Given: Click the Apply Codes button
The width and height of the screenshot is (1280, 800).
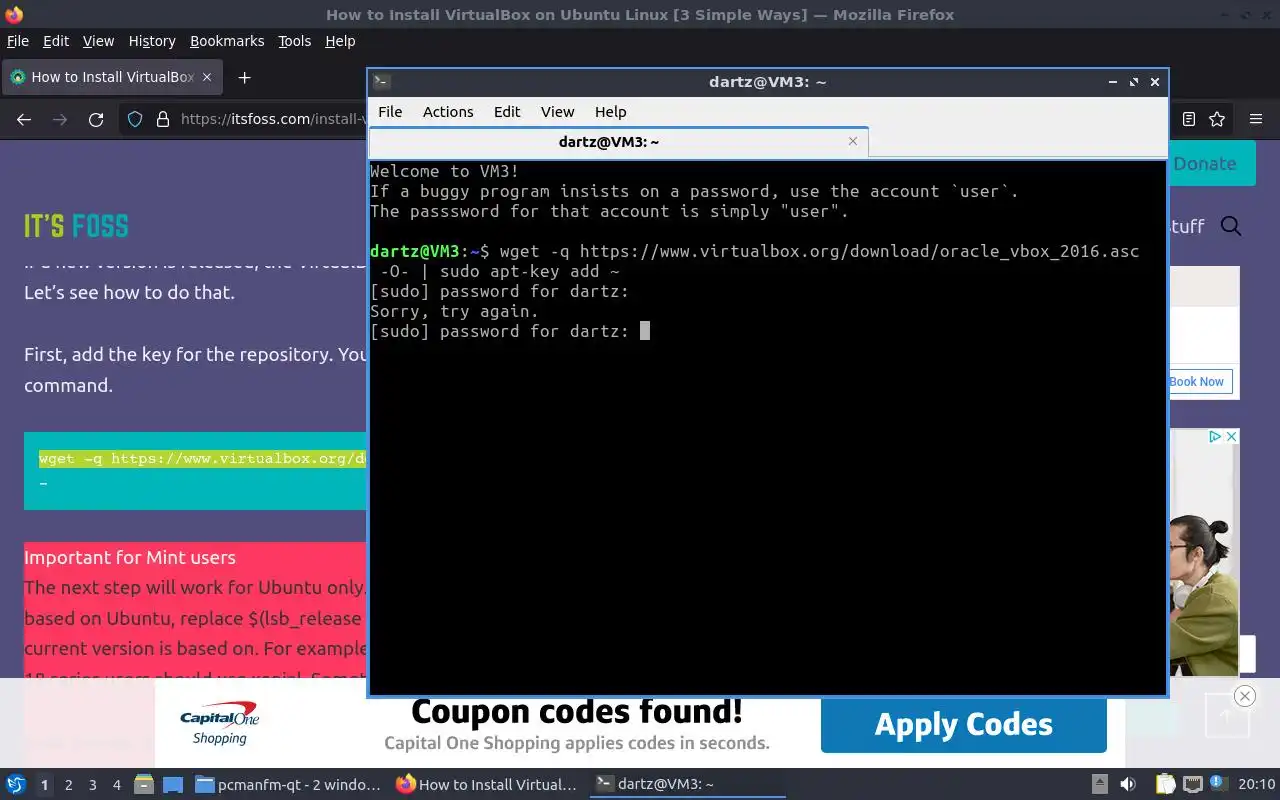Looking at the screenshot, I should pyautogui.click(x=964, y=724).
